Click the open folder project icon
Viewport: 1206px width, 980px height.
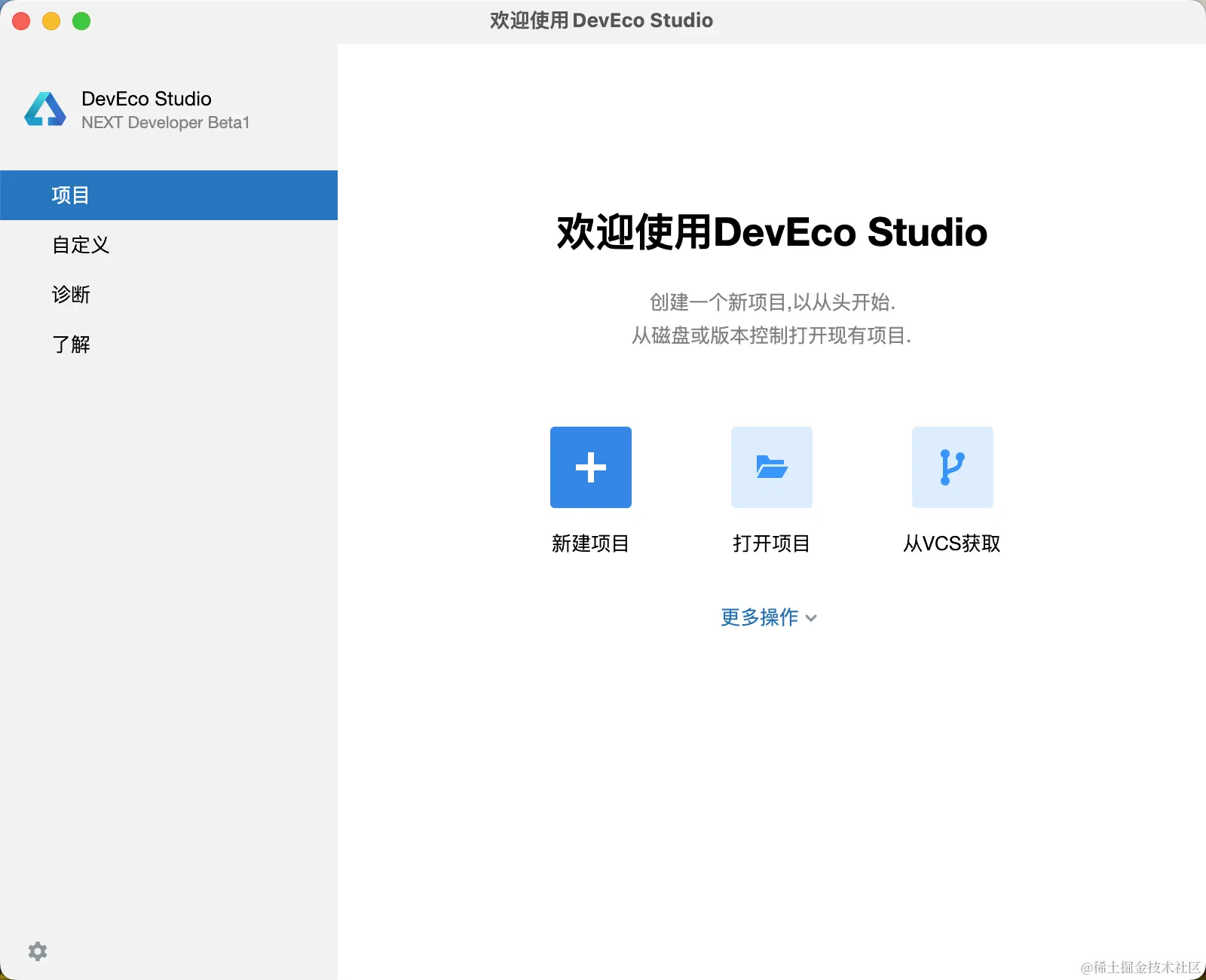(772, 467)
